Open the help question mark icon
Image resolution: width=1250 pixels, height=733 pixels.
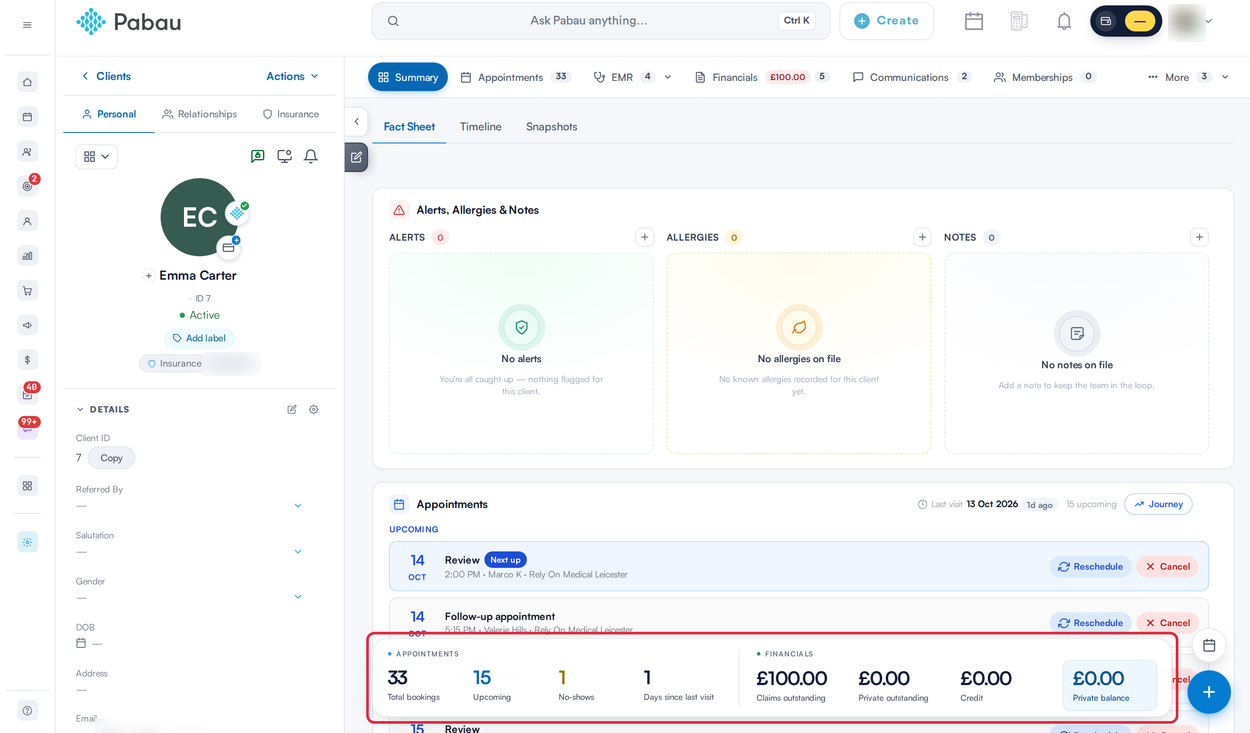pyautogui.click(x=27, y=711)
